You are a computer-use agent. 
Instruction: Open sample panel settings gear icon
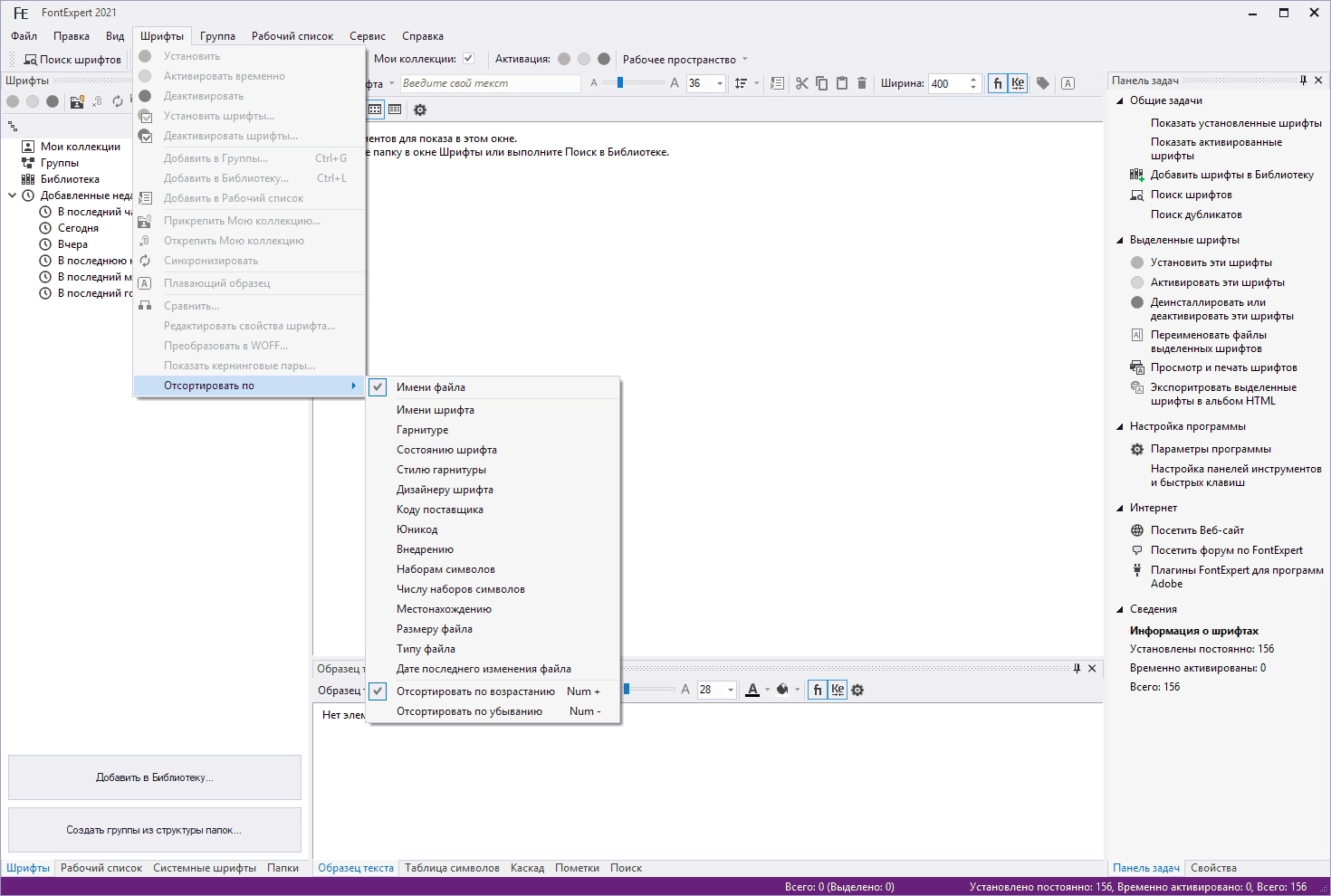point(857,690)
